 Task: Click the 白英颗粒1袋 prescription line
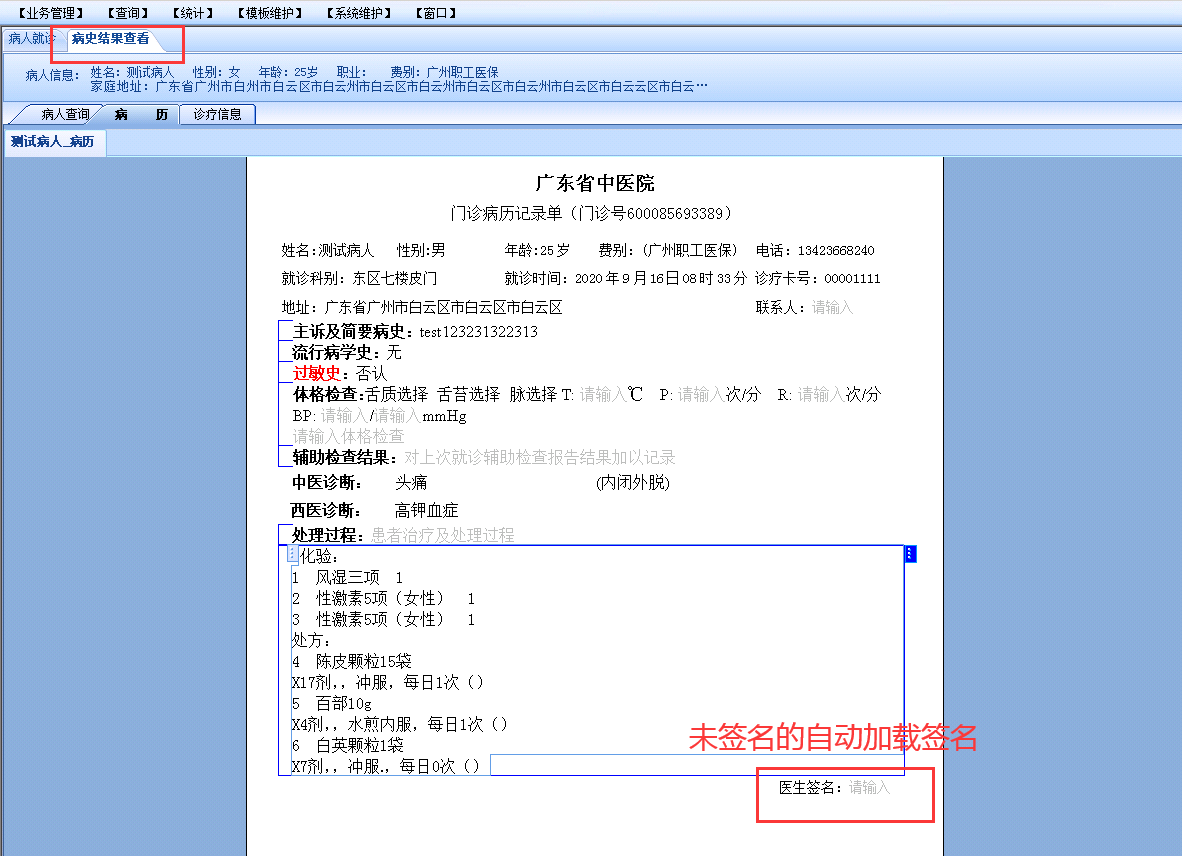tap(348, 745)
